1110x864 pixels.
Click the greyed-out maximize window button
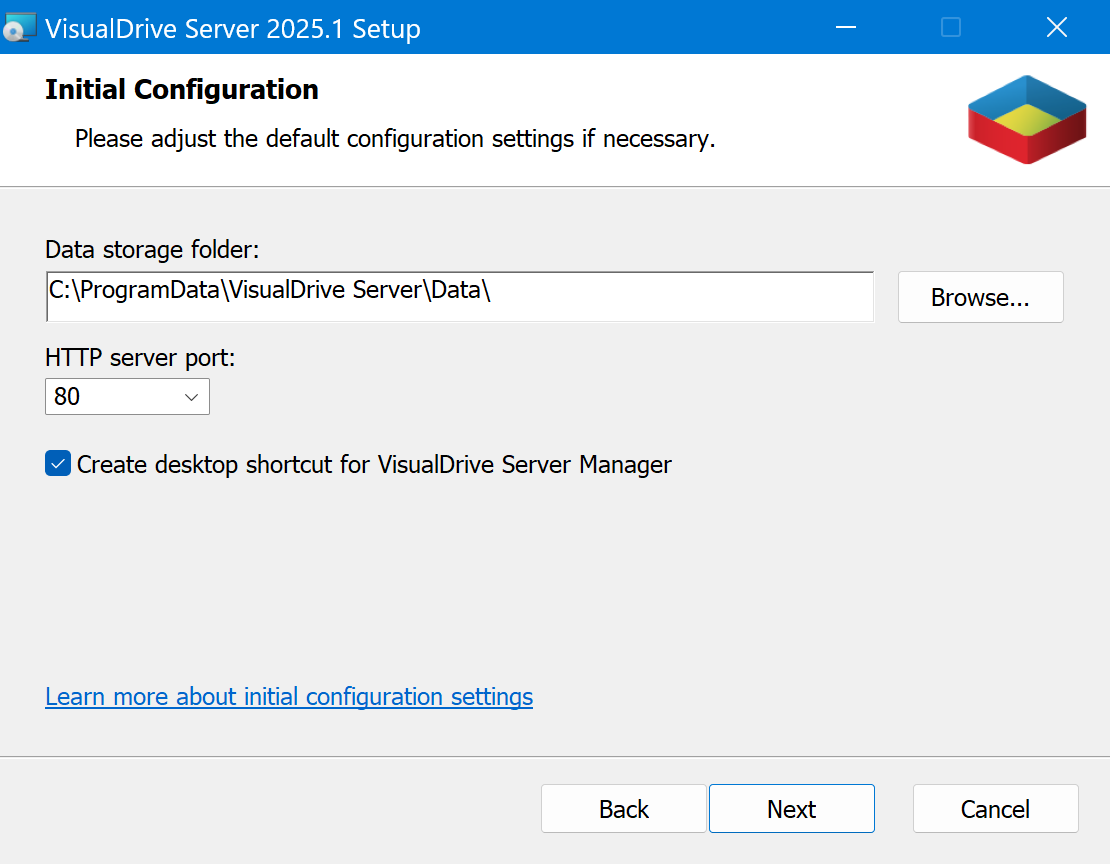(x=951, y=28)
